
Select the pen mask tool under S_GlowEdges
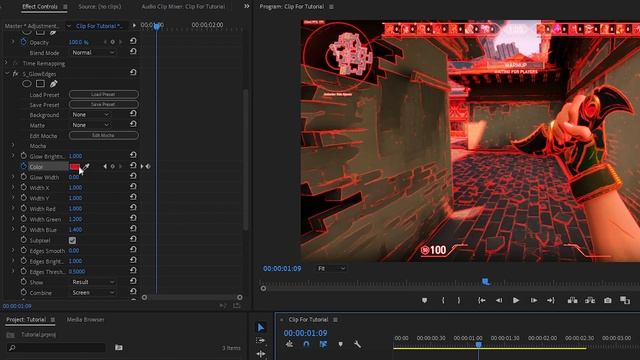(x=53, y=84)
